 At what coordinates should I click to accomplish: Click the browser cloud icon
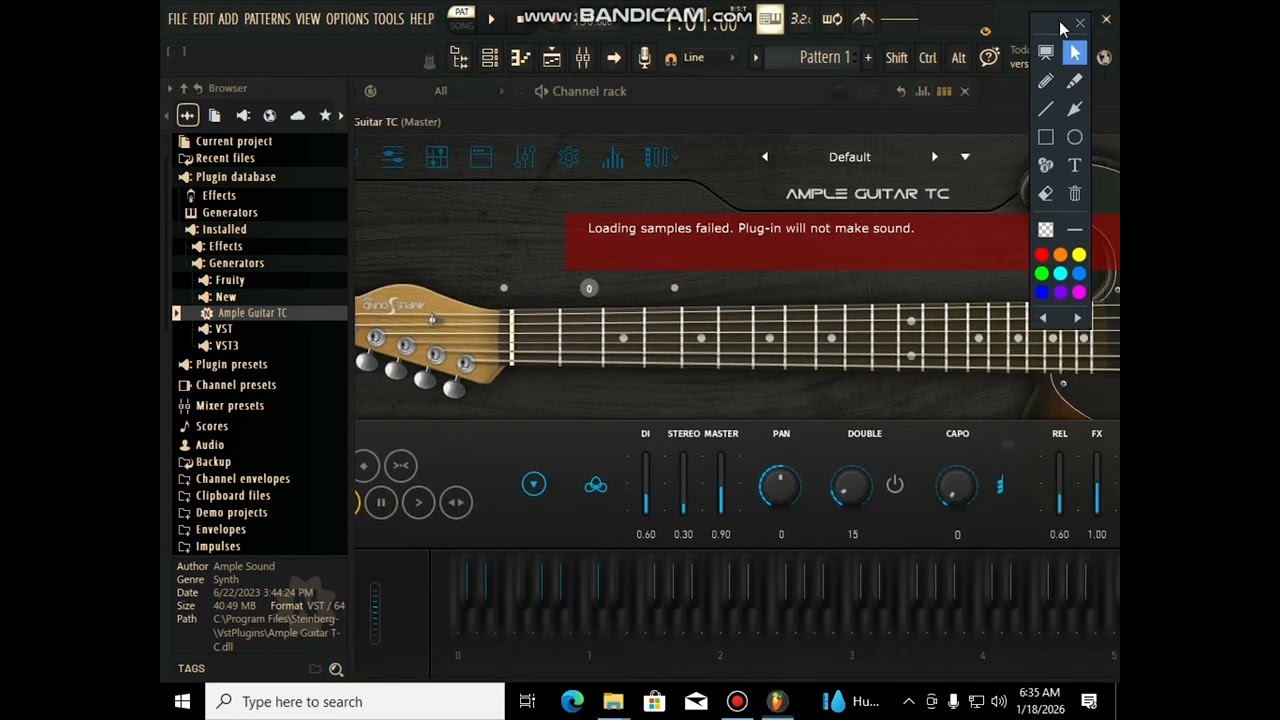tap(297, 116)
